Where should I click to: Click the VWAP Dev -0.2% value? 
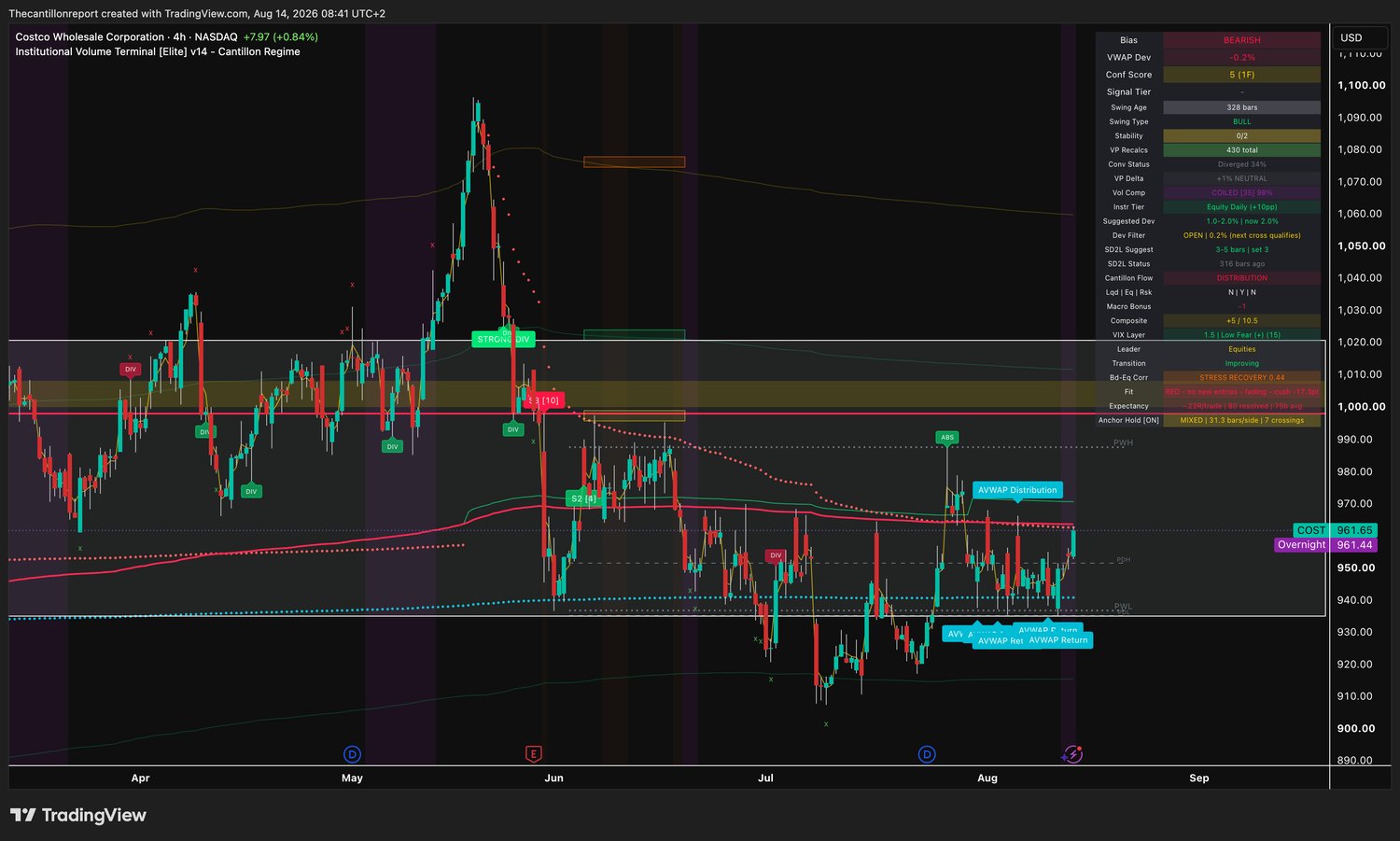point(1241,58)
